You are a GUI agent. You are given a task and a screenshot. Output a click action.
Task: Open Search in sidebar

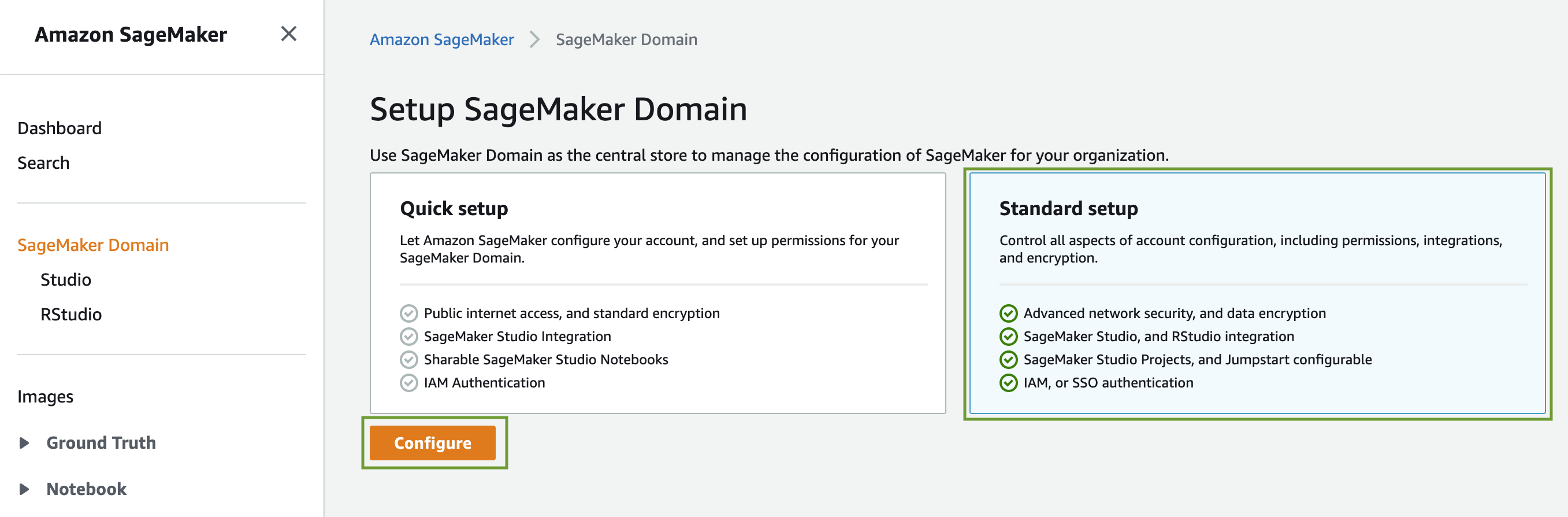tap(43, 163)
